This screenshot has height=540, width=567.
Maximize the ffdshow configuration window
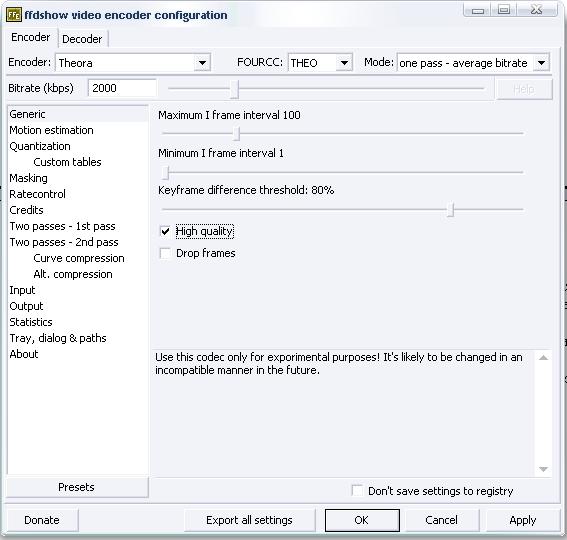pos(504,10)
